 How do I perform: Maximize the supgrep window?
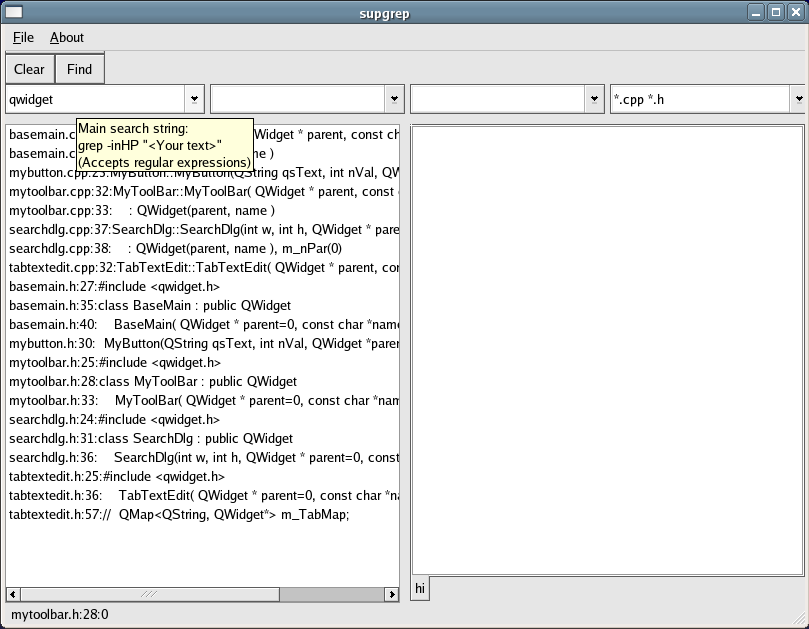(777, 12)
